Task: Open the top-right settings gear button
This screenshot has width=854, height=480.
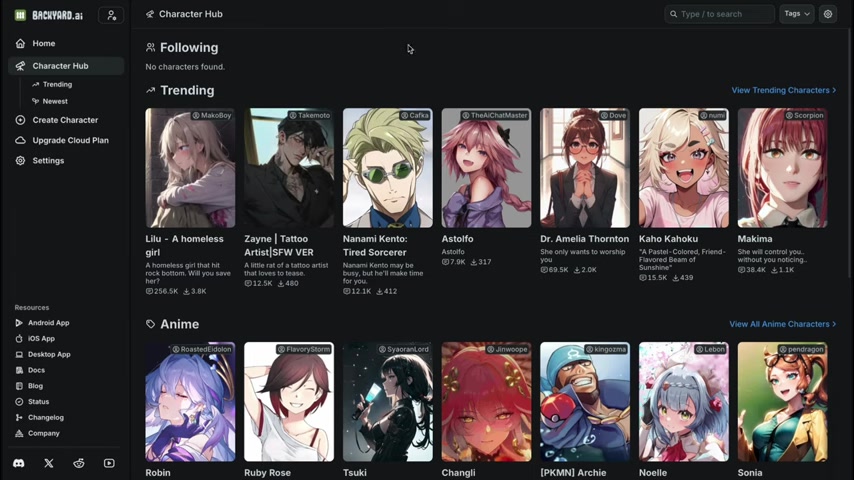Action: (x=828, y=14)
